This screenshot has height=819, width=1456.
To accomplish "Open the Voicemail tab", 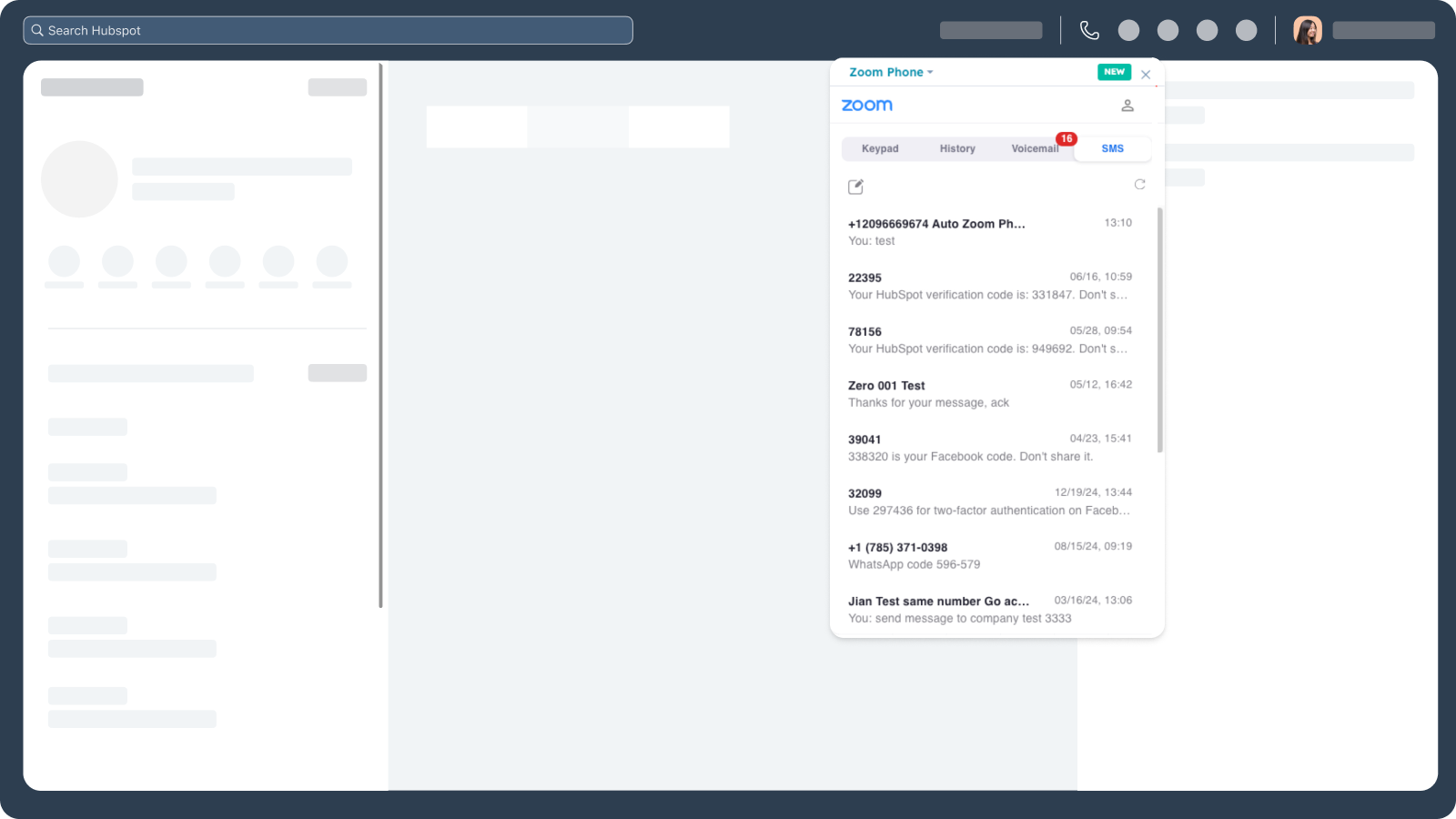I will (1035, 148).
